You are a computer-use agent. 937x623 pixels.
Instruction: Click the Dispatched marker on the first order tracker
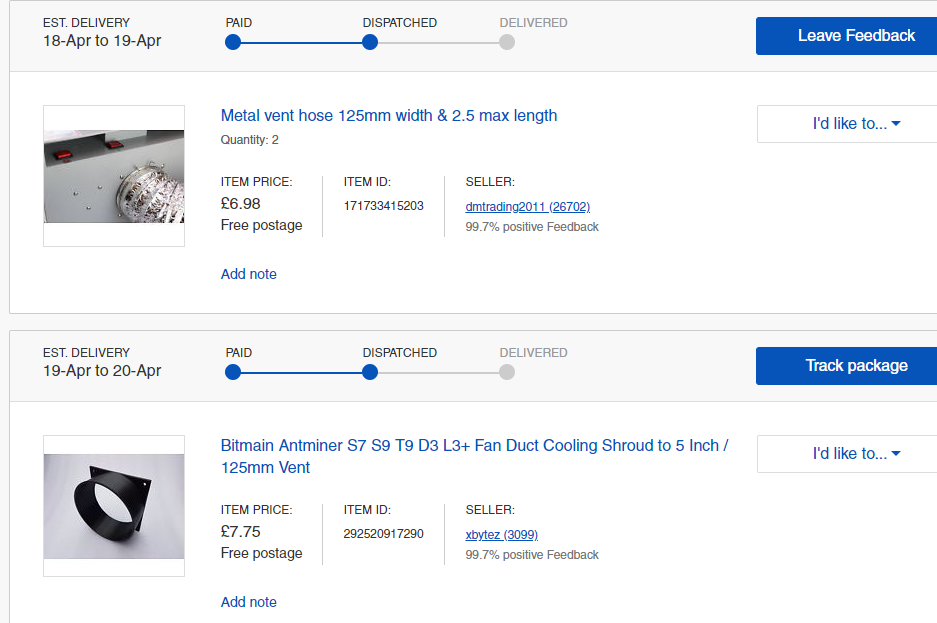pyautogui.click(x=370, y=42)
